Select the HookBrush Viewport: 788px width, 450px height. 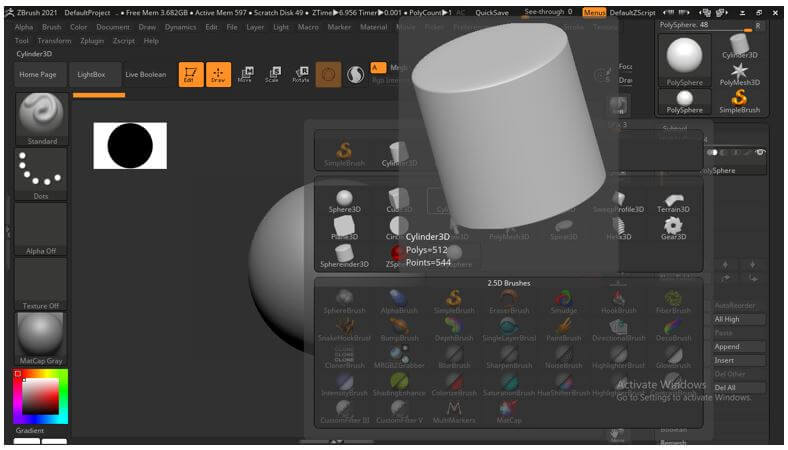click(x=619, y=302)
